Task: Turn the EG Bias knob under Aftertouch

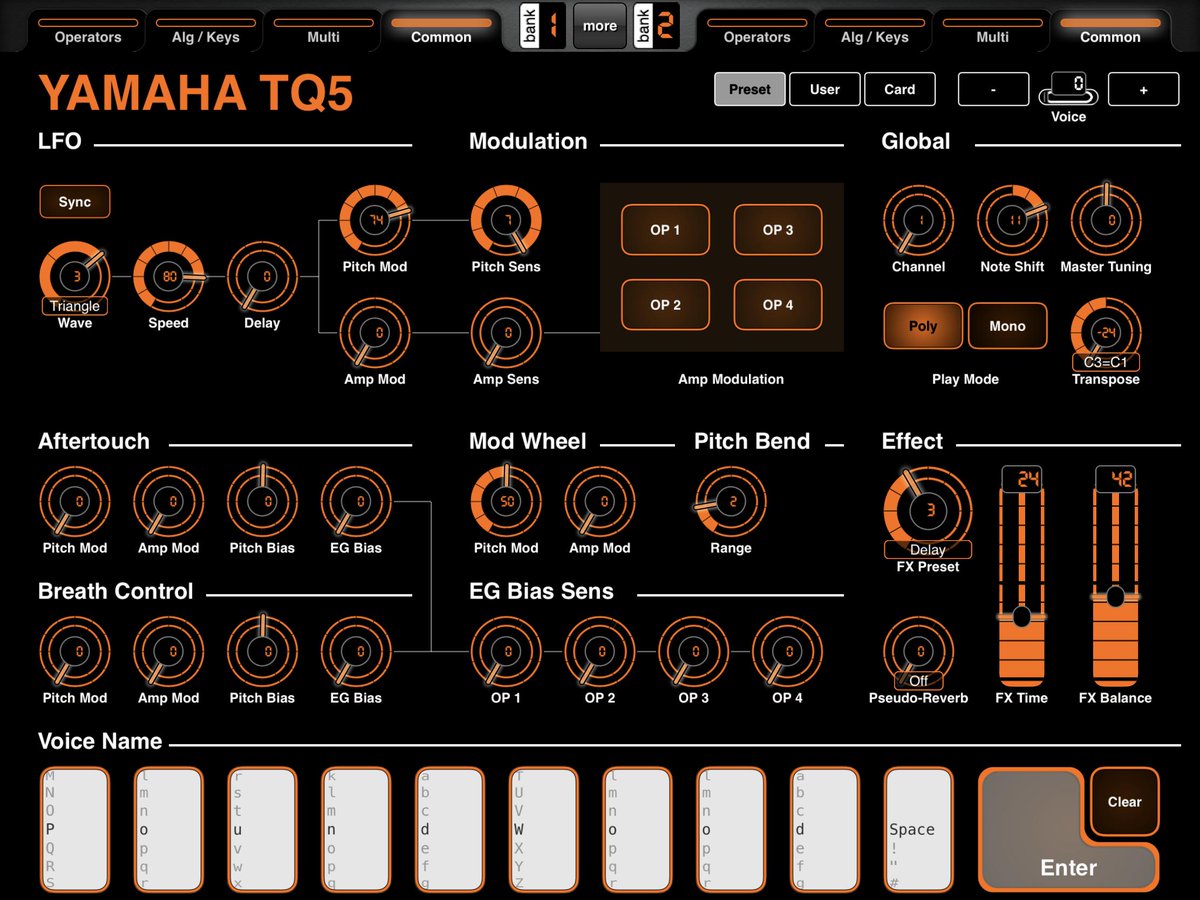Action: click(355, 502)
